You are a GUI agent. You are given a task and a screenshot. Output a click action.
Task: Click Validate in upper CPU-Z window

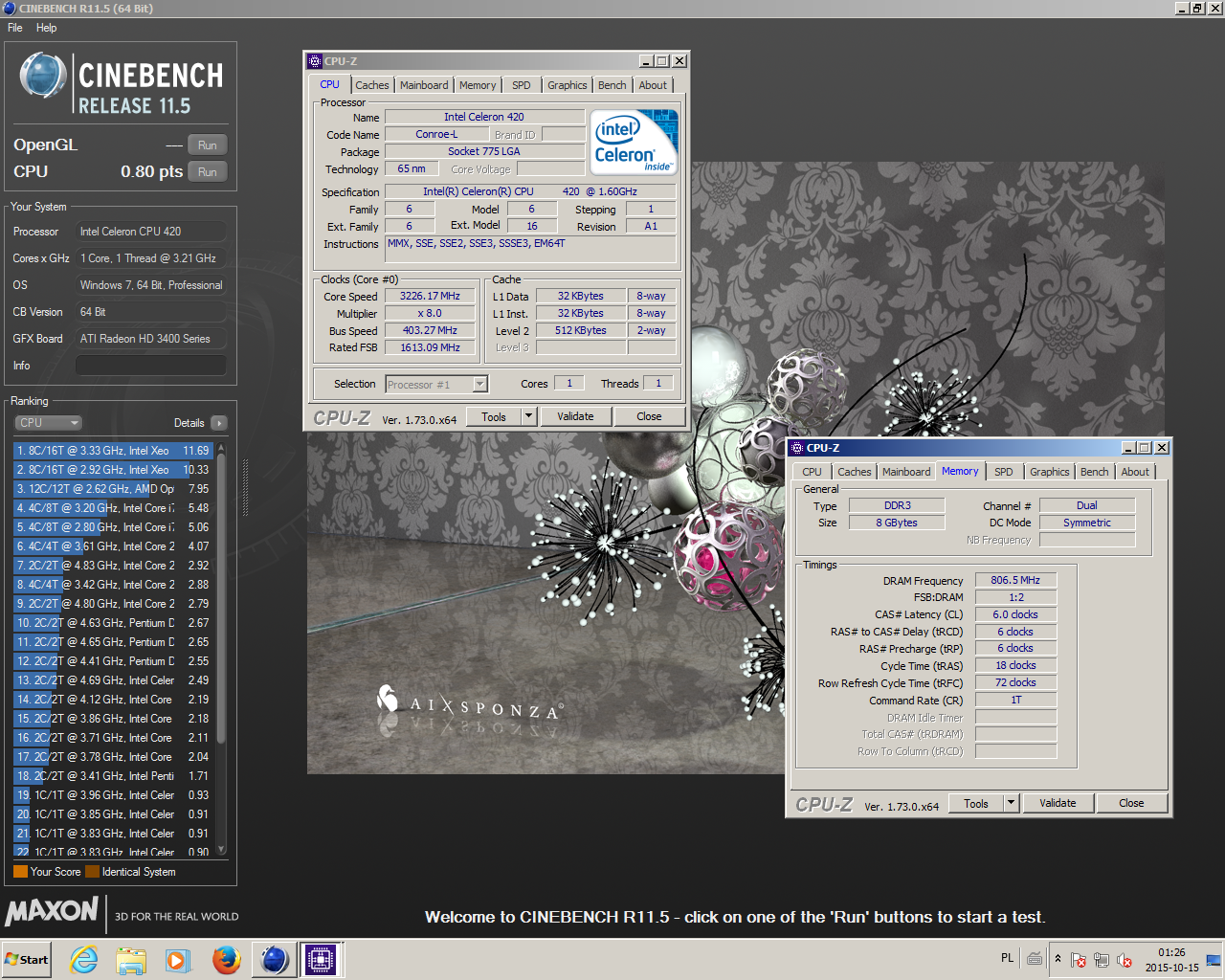coord(575,416)
